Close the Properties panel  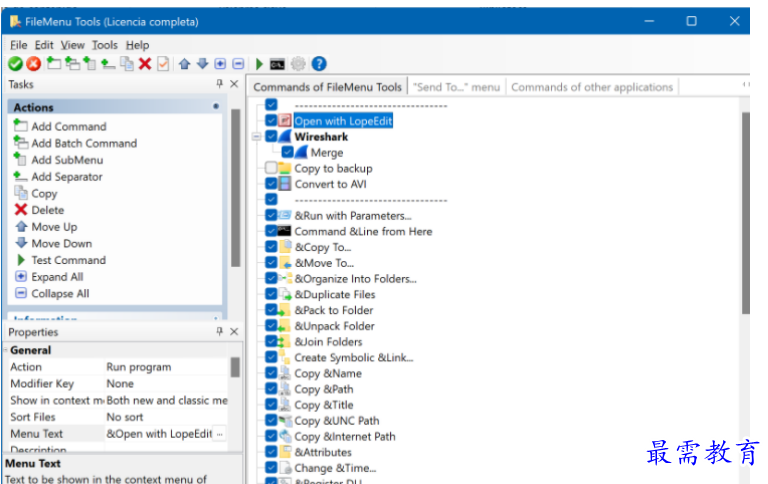[x=234, y=332]
